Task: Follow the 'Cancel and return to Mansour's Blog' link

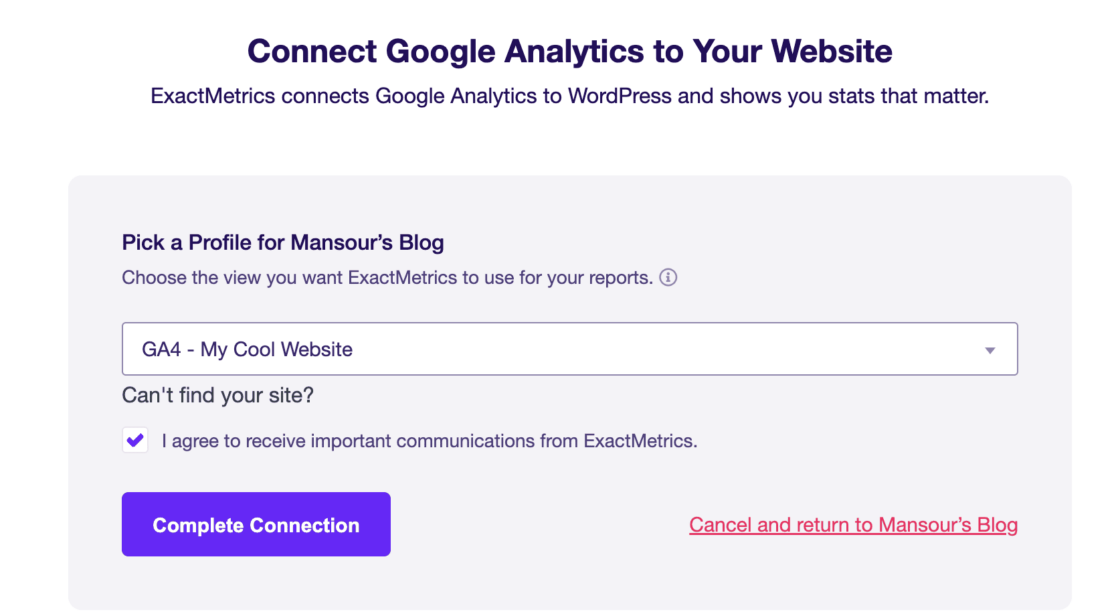Action: (x=853, y=525)
